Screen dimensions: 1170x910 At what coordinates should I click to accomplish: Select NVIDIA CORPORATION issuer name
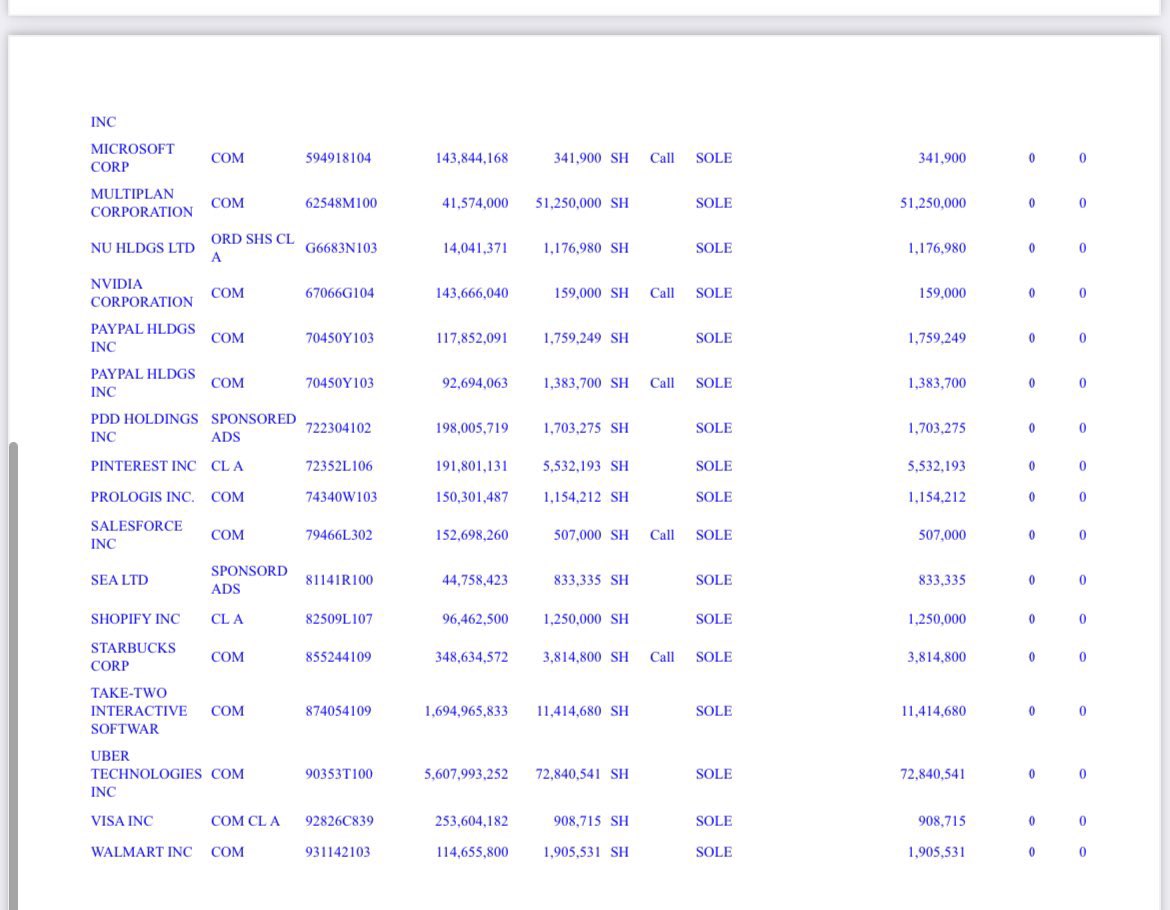(x=142, y=293)
